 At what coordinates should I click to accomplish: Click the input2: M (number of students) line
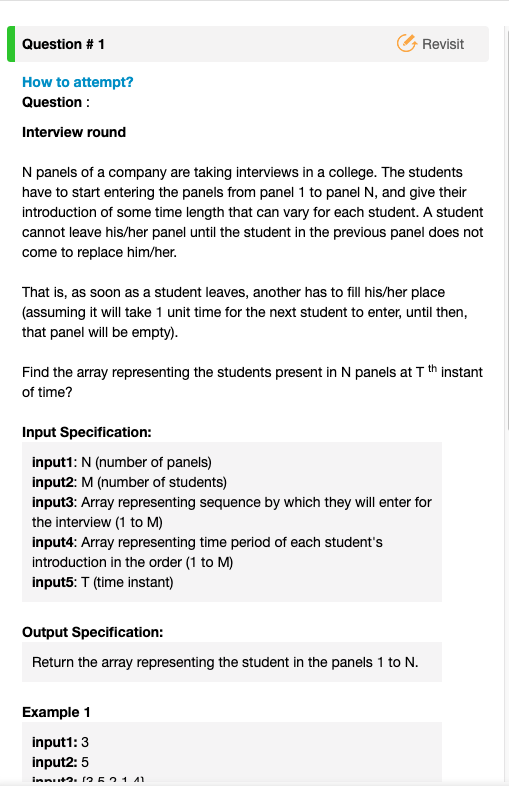(129, 482)
